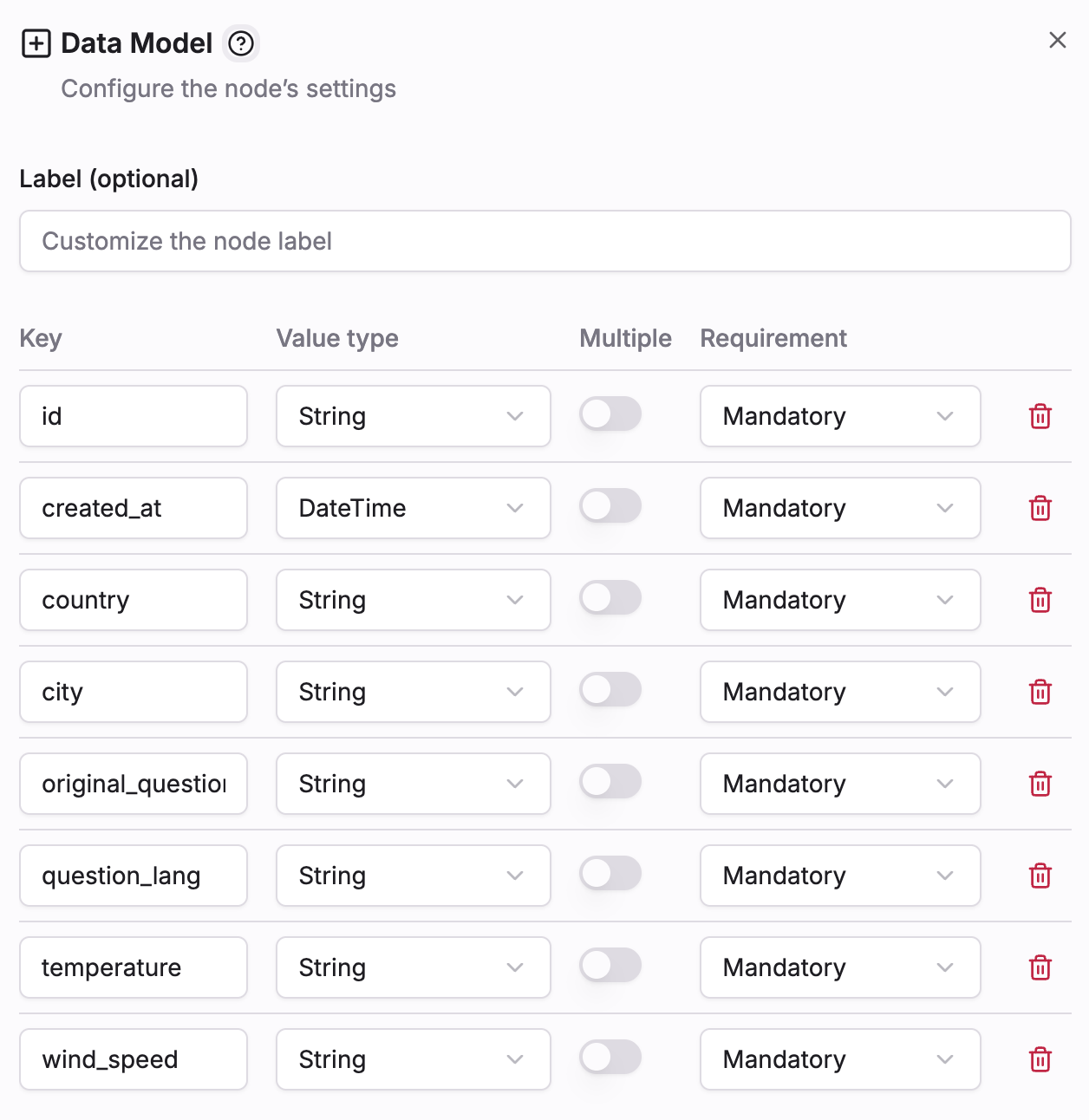Expand value type dropdown for temperature
The height and width of the screenshot is (1120, 1089).
point(413,968)
